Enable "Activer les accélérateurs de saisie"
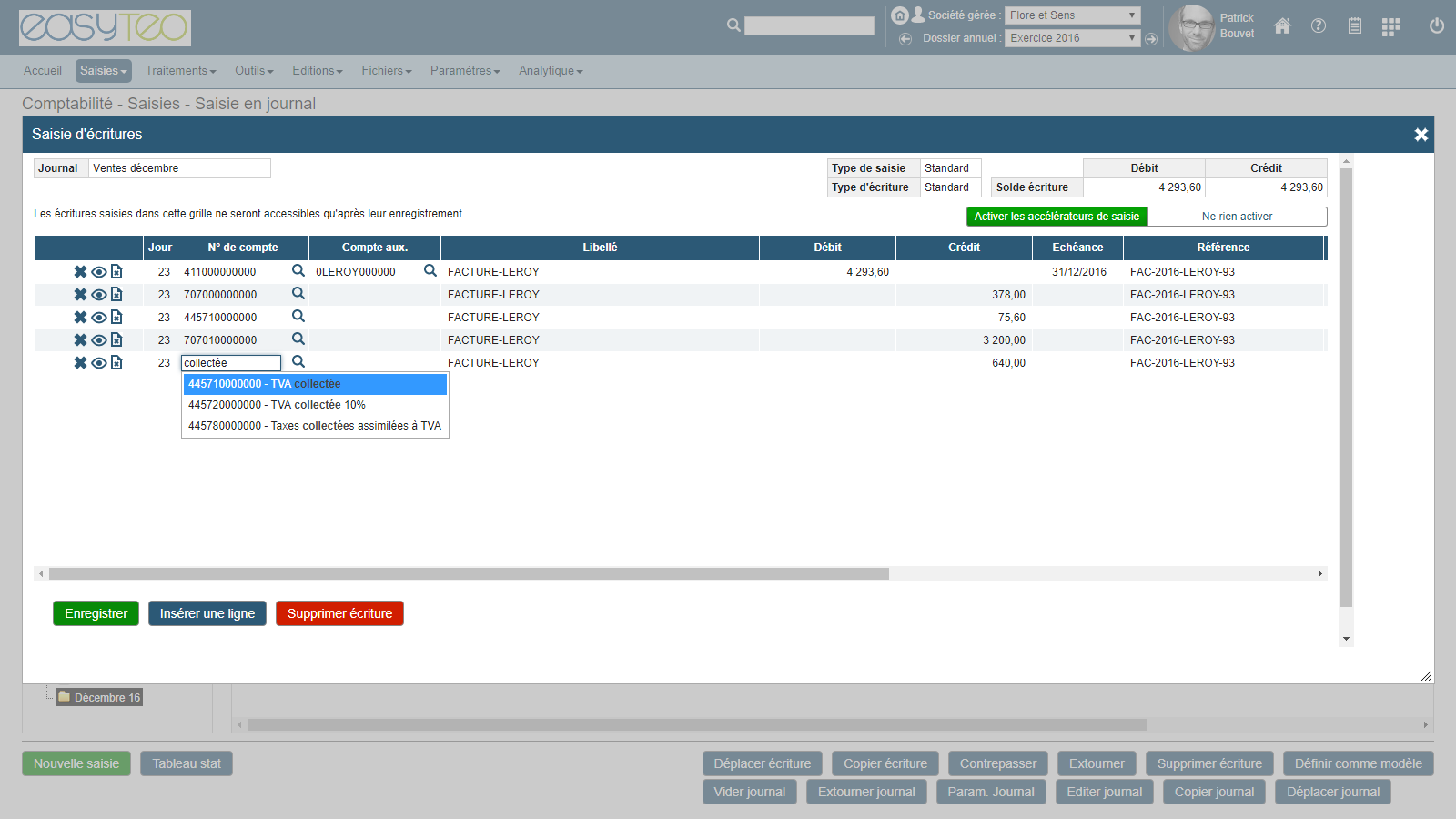Viewport: 1456px width, 819px height. 1056,217
